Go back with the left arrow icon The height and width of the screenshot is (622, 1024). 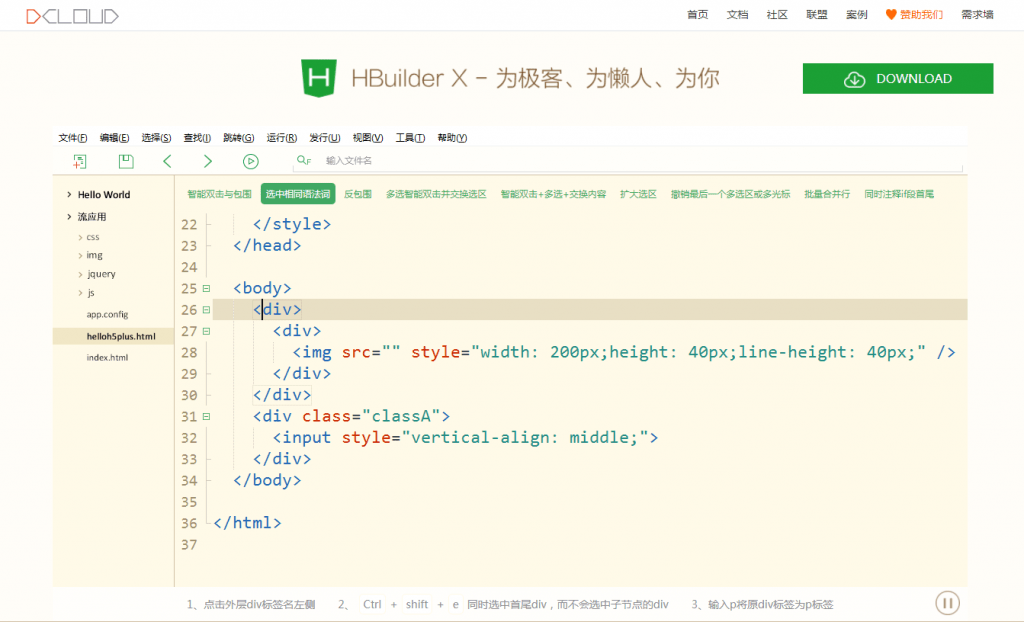coord(167,161)
